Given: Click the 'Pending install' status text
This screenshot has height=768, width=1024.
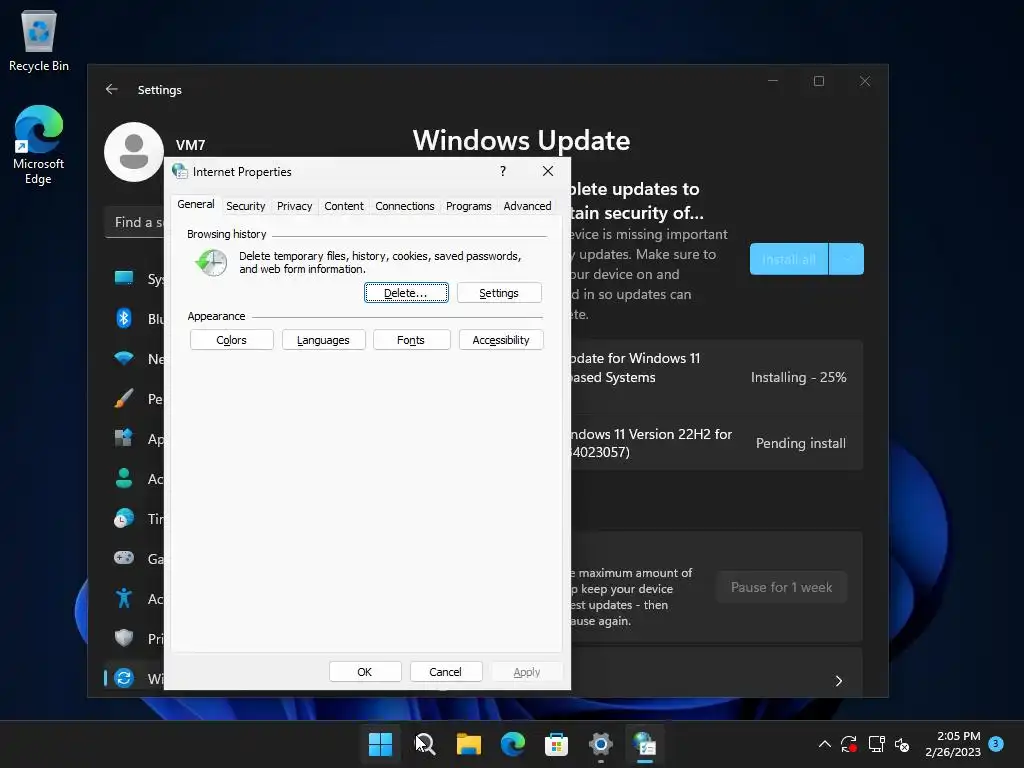Looking at the screenshot, I should 801,443.
